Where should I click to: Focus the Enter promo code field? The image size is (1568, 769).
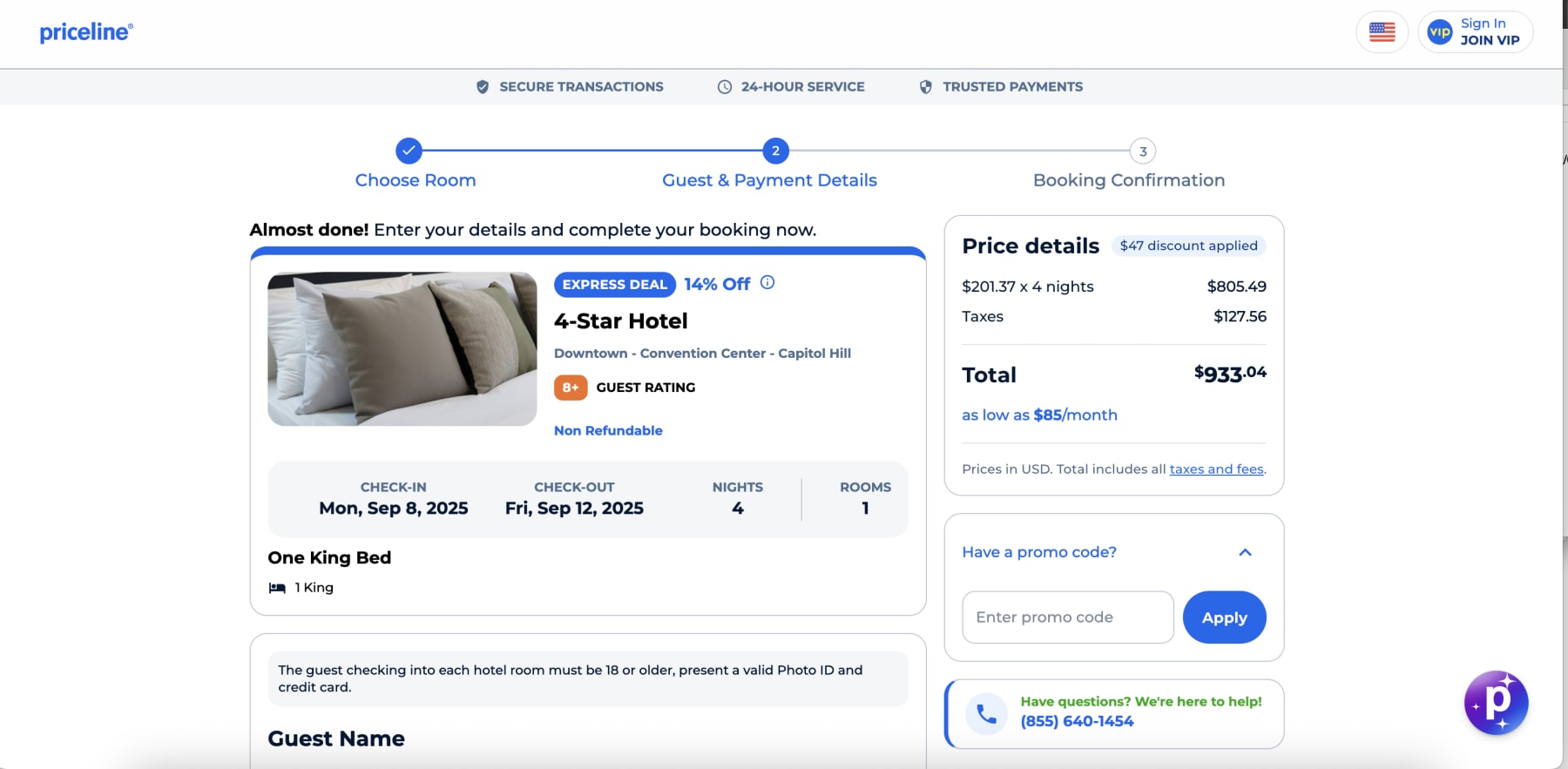[x=1068, y=617]
